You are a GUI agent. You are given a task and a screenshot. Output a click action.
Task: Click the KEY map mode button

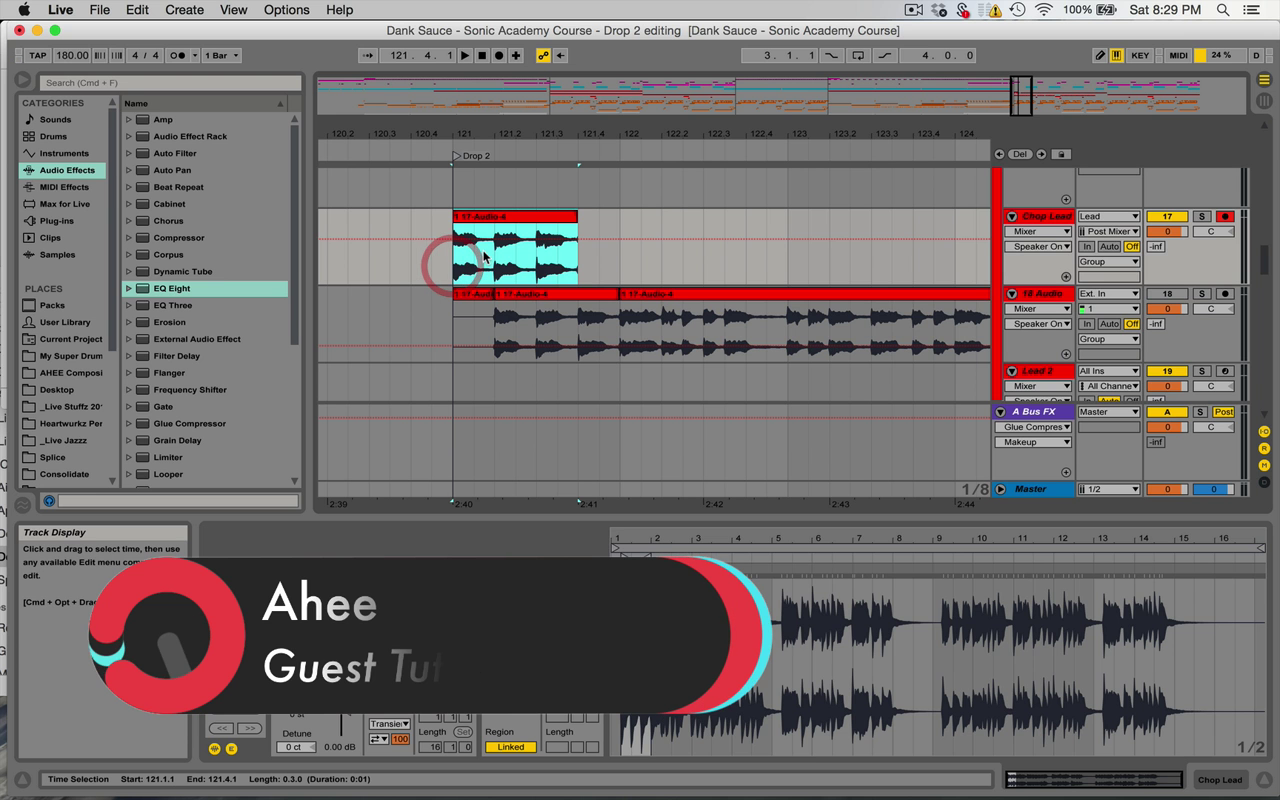(x=1139, y=56)
